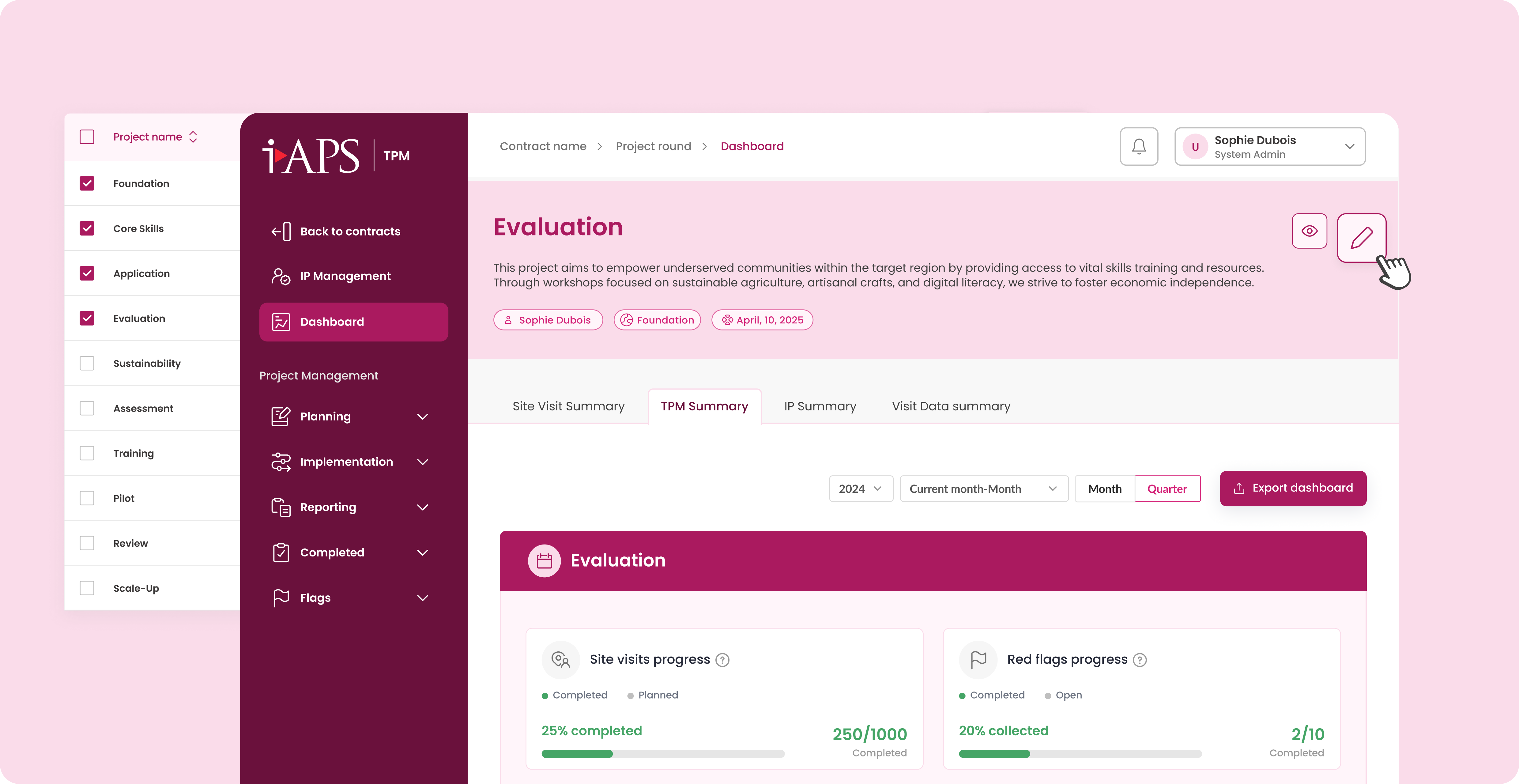Click the 2/10 completed value
The image size is (1519, 784).
(x=1307, y=734)
